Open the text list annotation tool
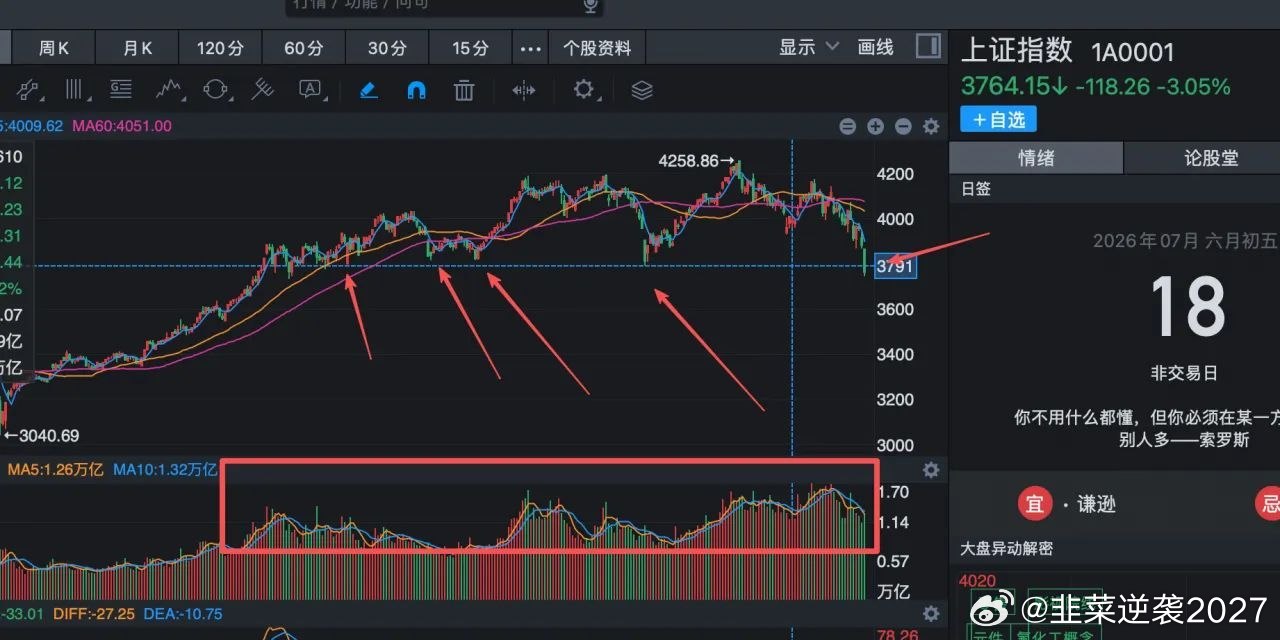 click(121, 90)
